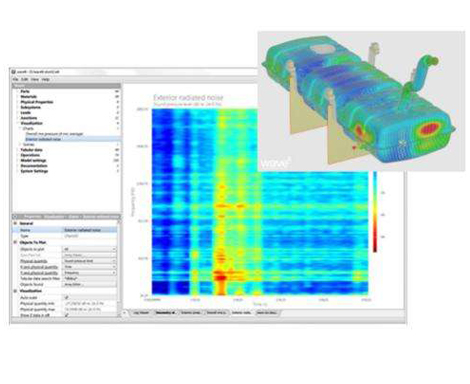Viewport: 470px width, 384px height.
Task: Open the Physical quantity dropdown
Action: 89,261
